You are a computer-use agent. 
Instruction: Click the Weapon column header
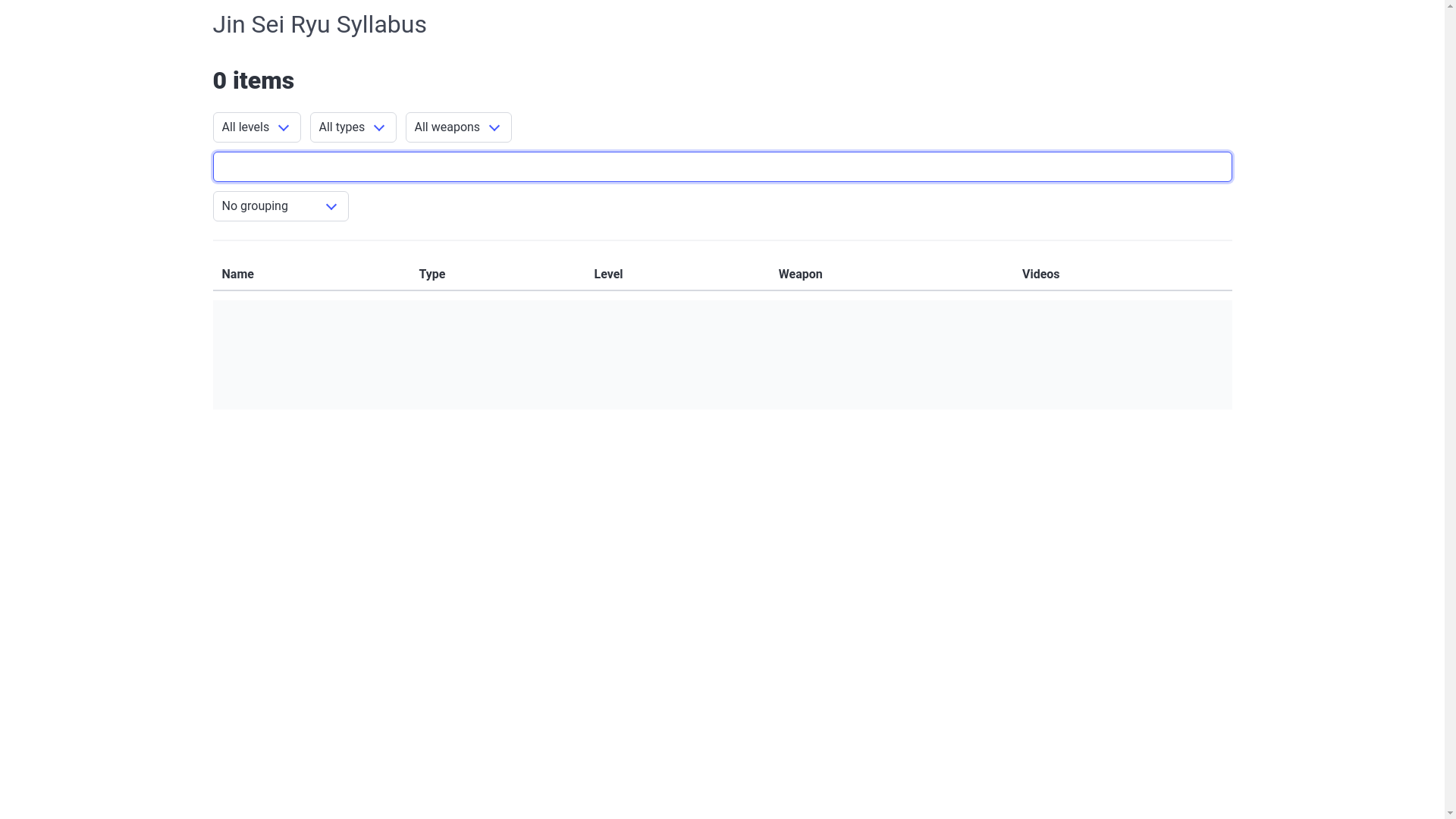[x=800, y=275]
